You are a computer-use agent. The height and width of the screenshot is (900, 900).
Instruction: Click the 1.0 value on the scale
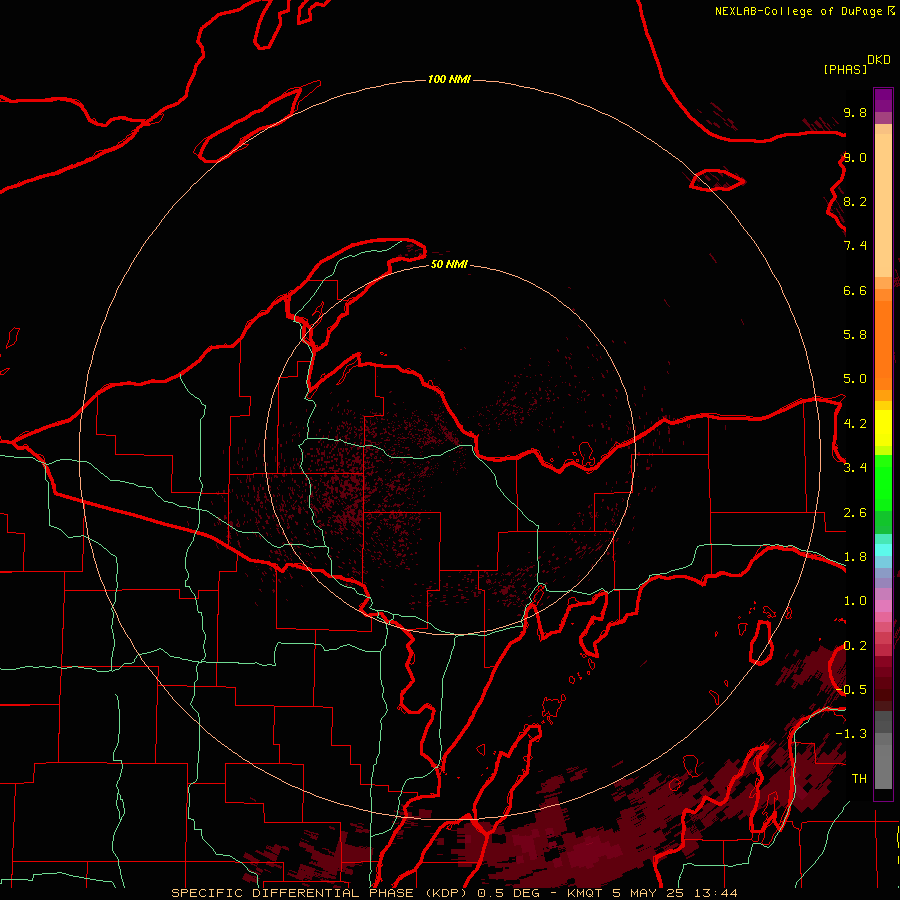pyautogui.click(x=855, y=601)
